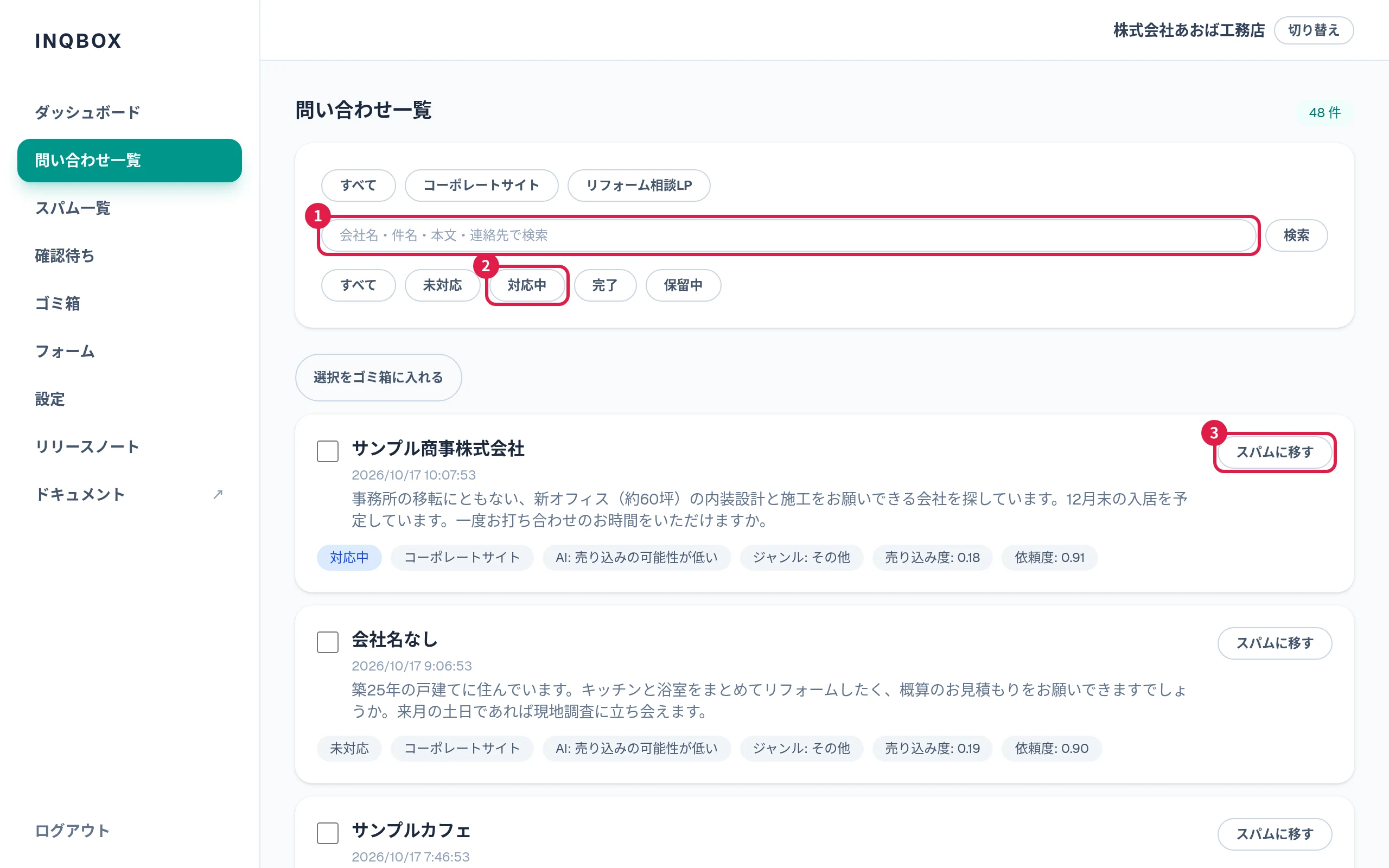
Task: Filter by リフォーム相談LP form
Action: click(x=639, y=186)
